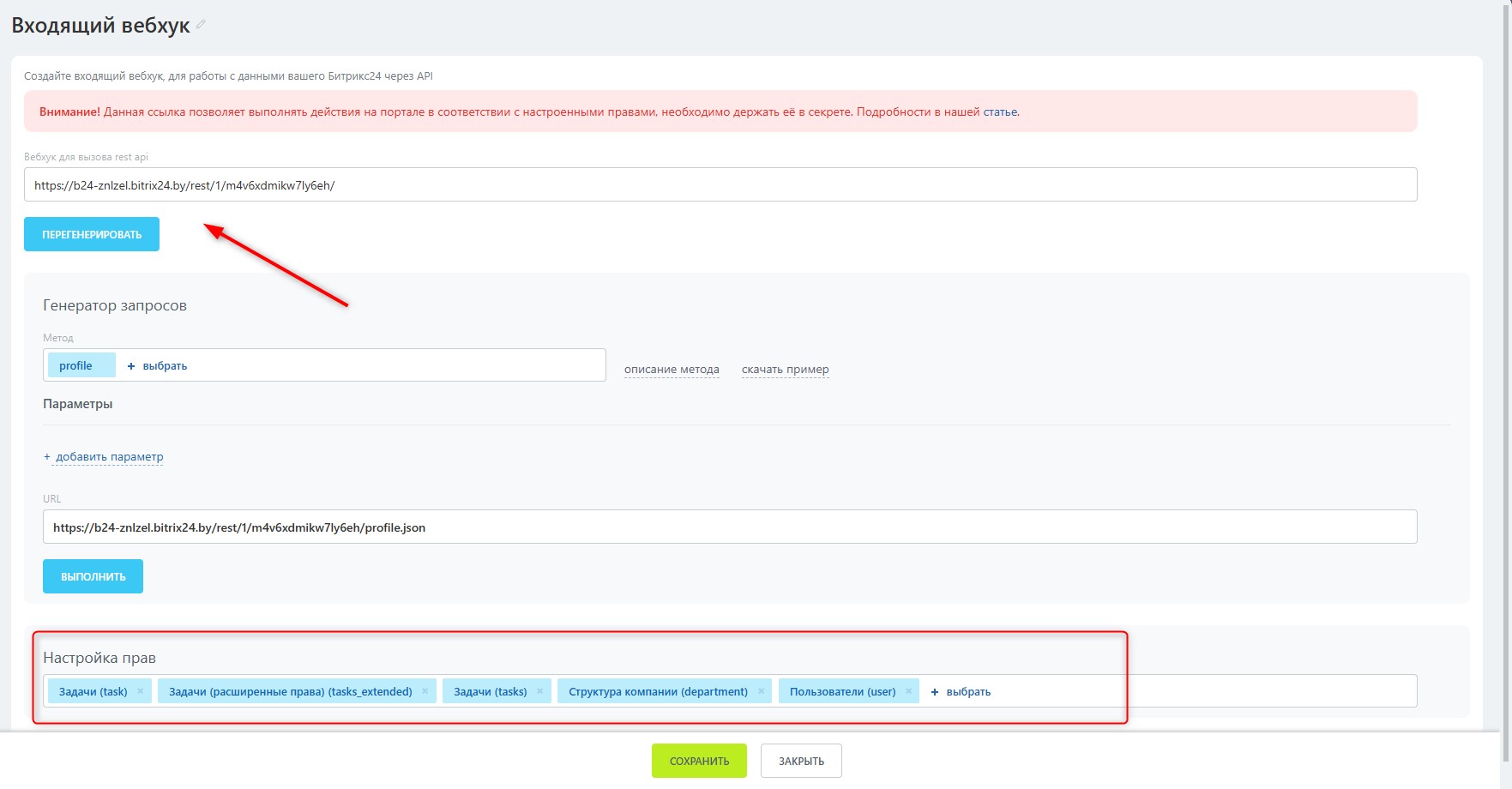1512x789 pixels.
Task: Open the описание метода link
Action: coord(672,370)
